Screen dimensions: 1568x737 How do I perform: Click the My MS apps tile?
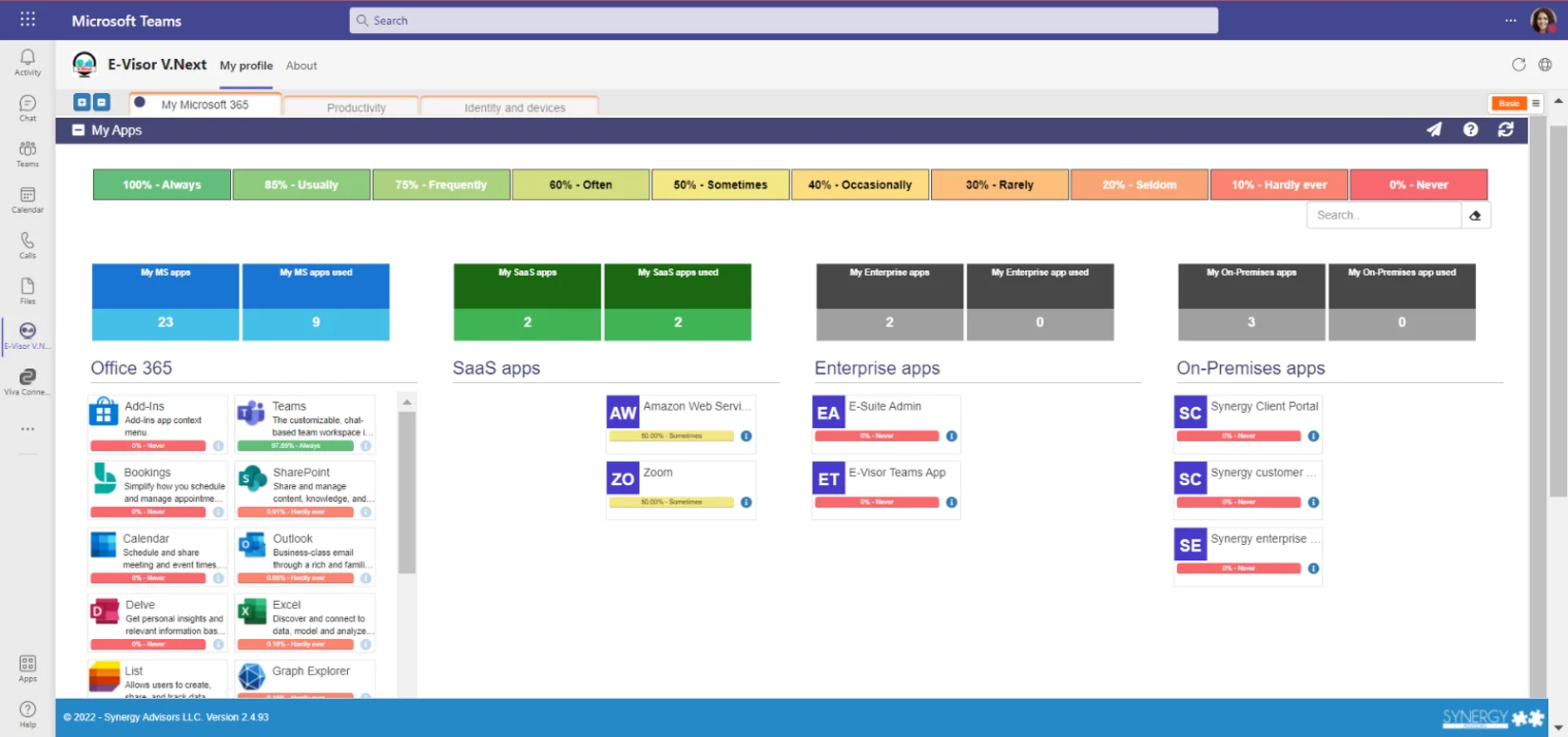click(165, 302)
